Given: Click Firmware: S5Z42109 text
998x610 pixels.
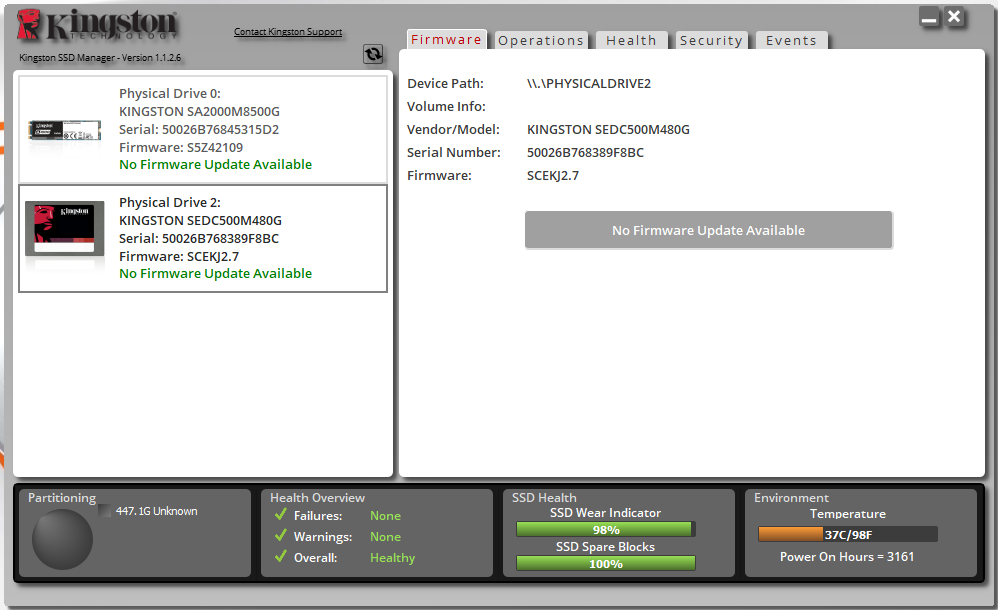Looking at the screenshot, I should (x=181, y=147).
